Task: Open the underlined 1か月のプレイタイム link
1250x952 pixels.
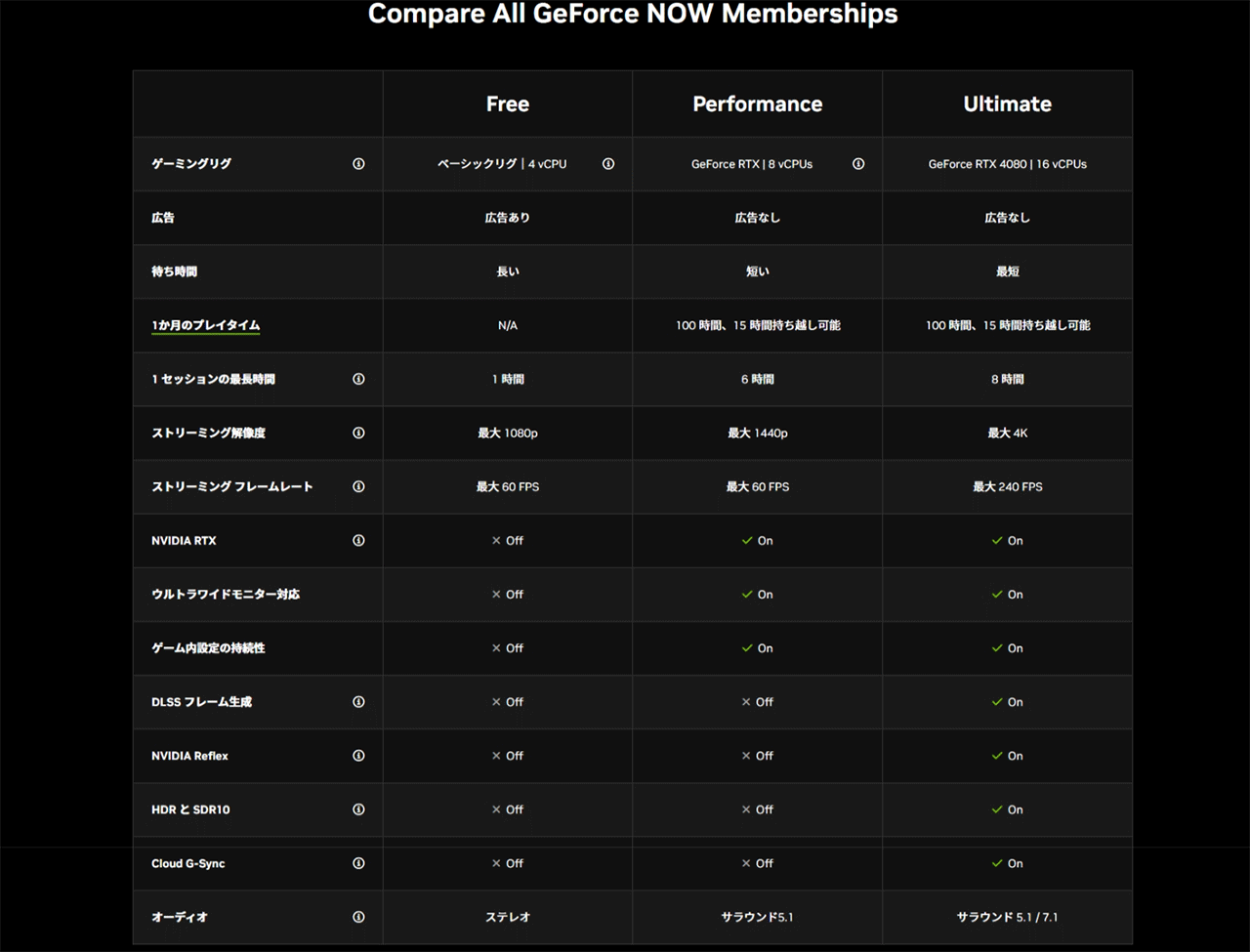Action: [x=205, y=325]
